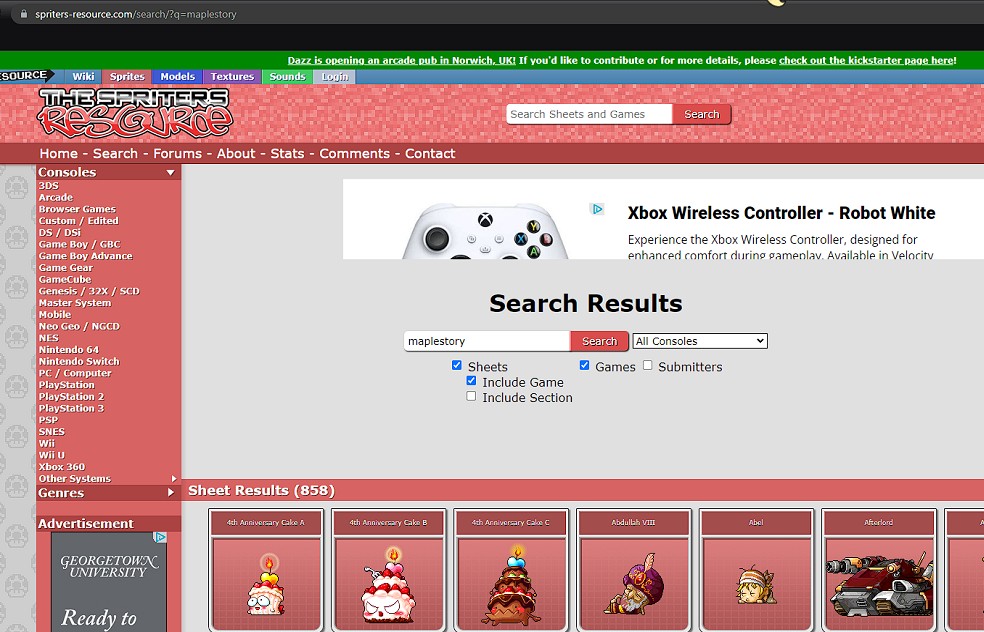984x632 pixels.
Task: Open the Abel sprite sheet
Action: pyautogui.click(x=756, y=569)
